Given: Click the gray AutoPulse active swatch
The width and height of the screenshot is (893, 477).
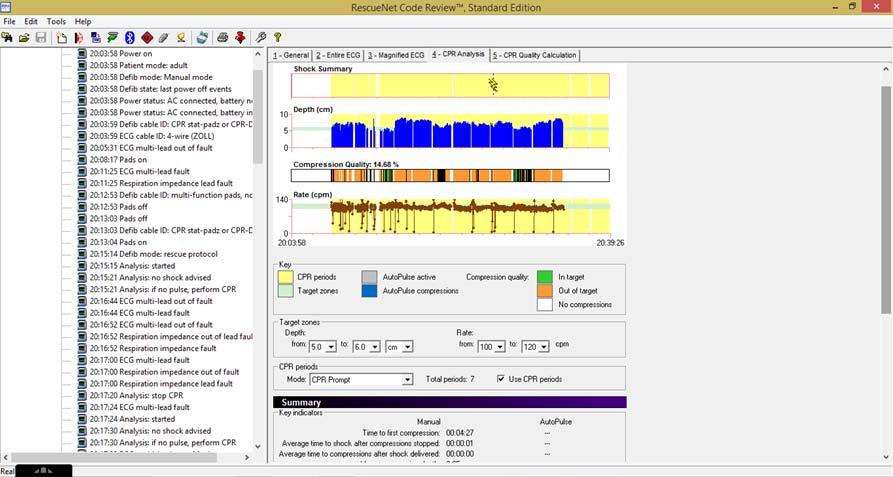Looking at the screenshot, I should click(369, 277).
